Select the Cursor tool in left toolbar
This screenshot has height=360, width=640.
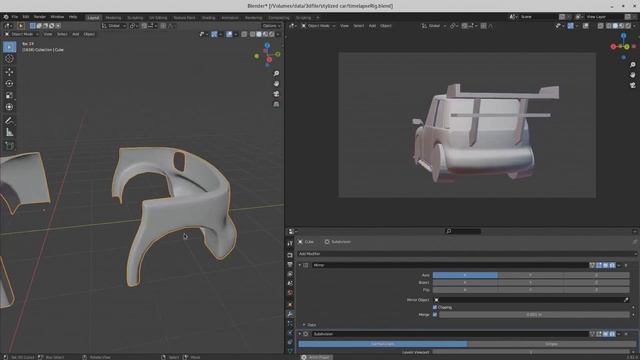(x=9, y=59)
